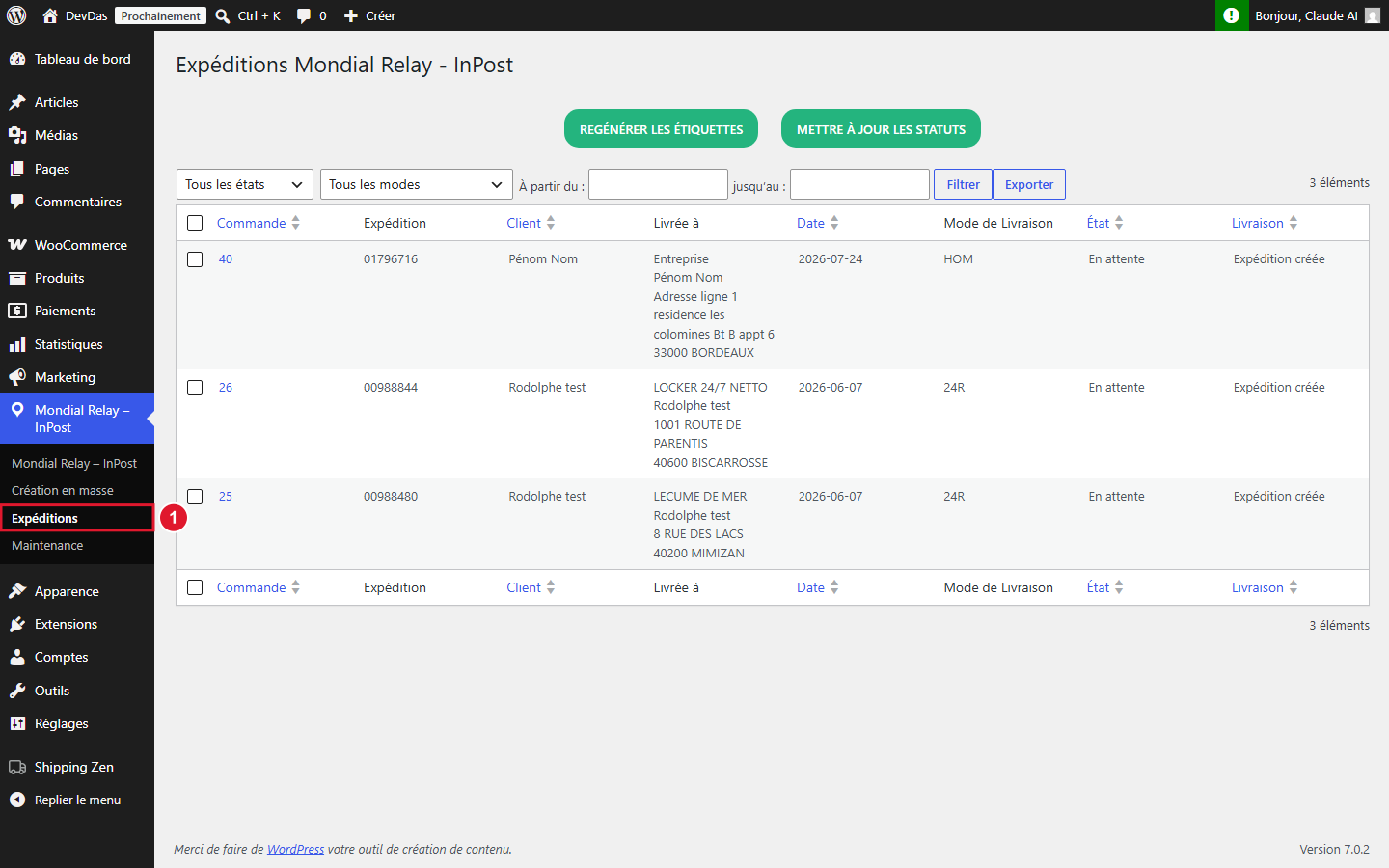Click the jusqu'au date field
This screenshot has width=1389, height=868.
coord(859,184)
